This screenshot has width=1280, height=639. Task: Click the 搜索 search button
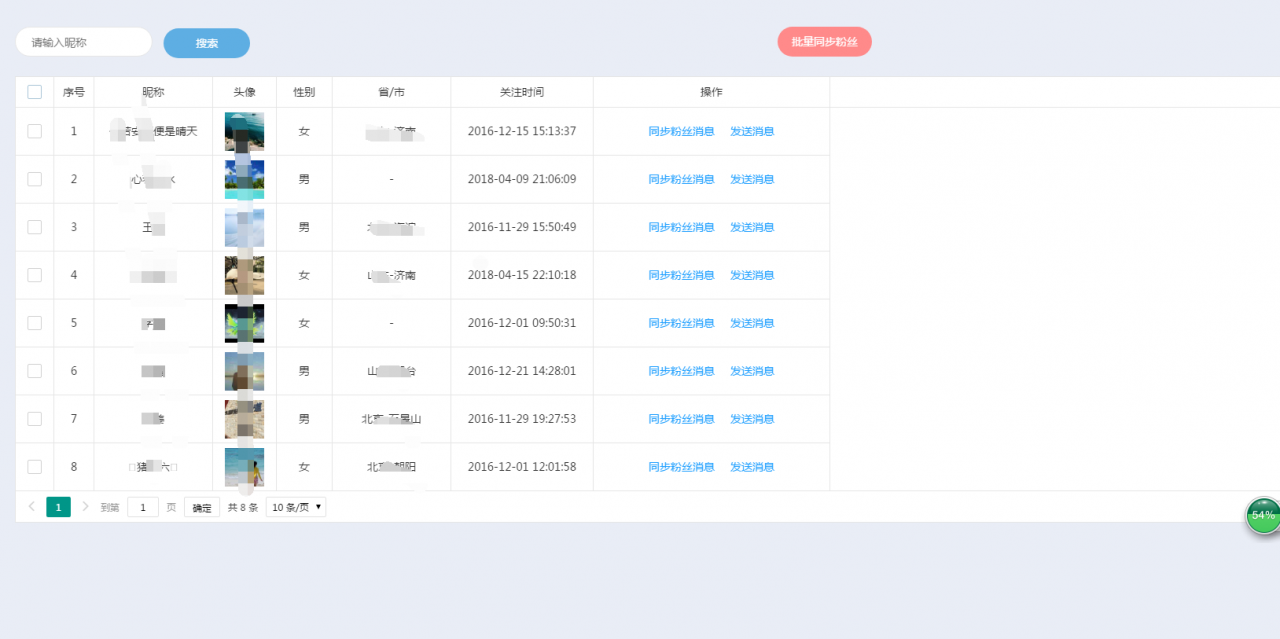coord(206,42)
